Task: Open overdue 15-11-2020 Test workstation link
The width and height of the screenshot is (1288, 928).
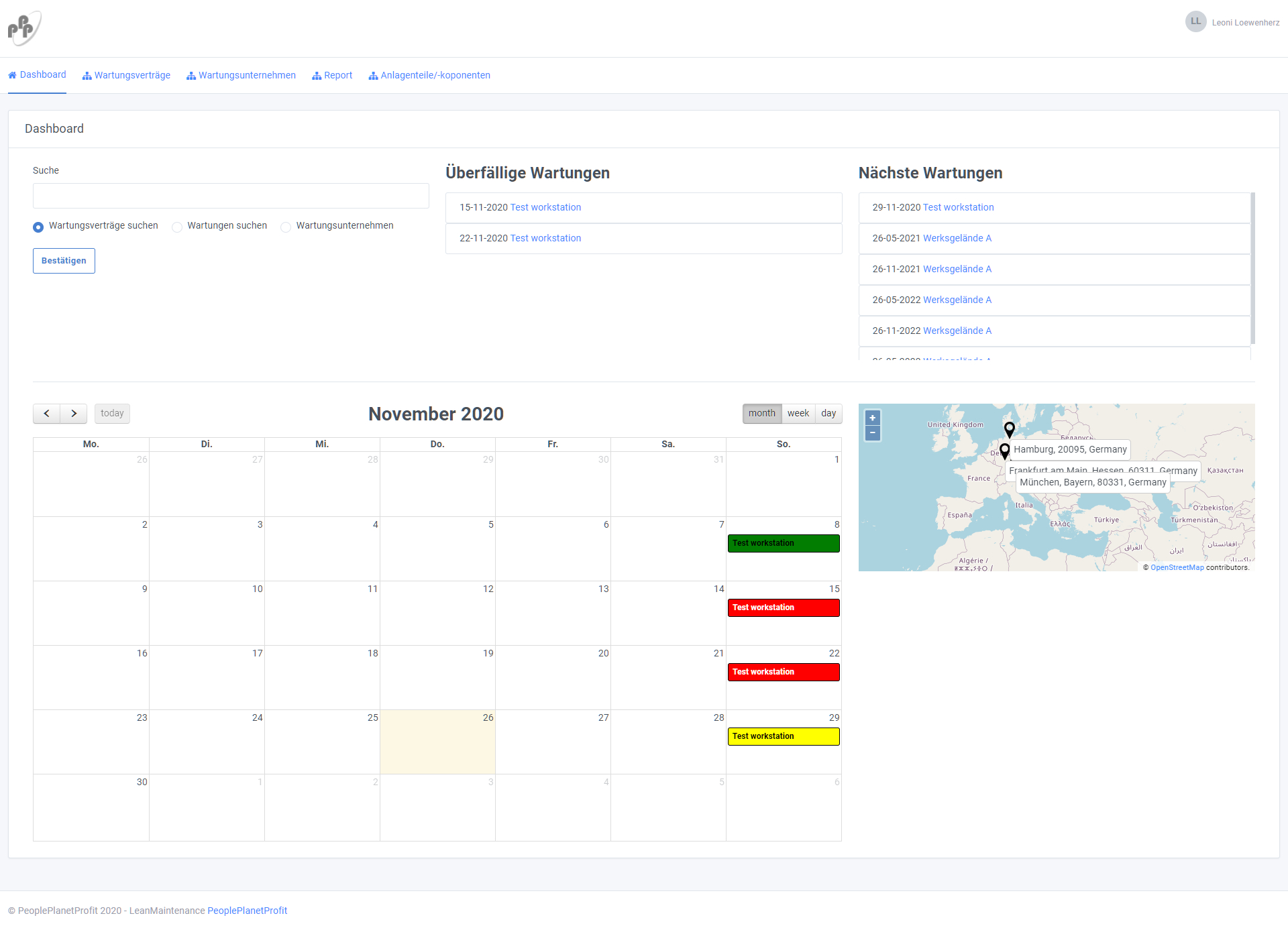Action: pos(545,207)
